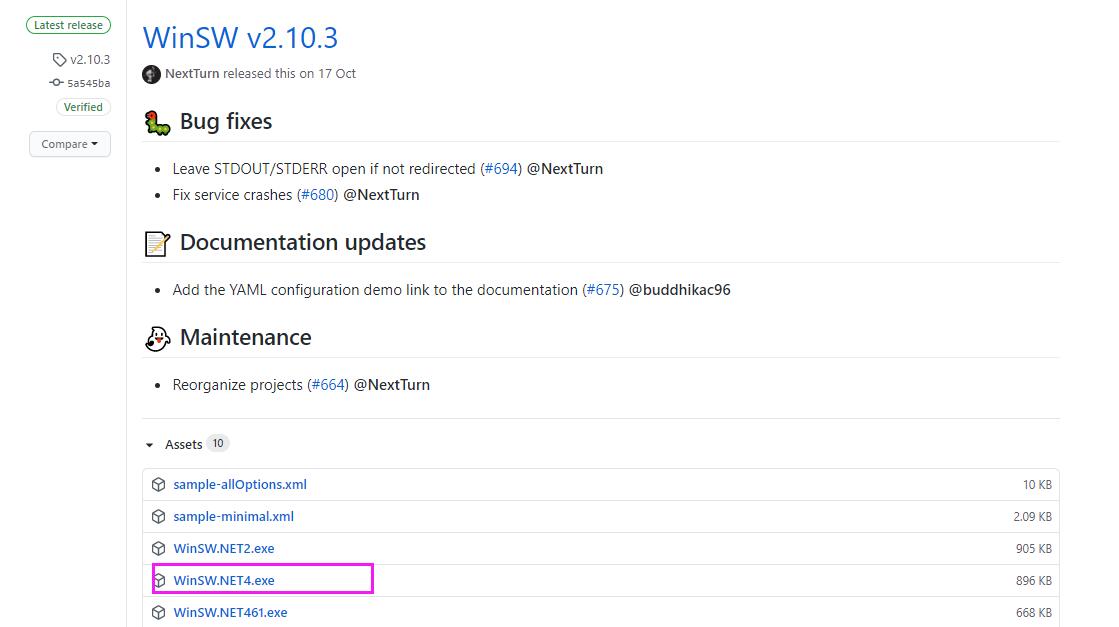Open pull request #675 link

pos(603,290)
